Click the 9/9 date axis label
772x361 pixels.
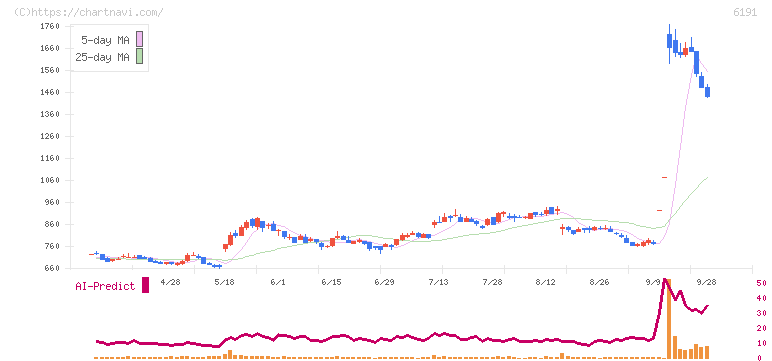click(653, 282)
